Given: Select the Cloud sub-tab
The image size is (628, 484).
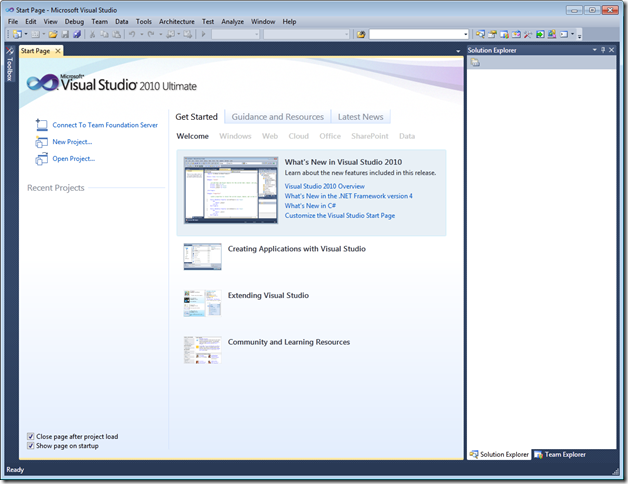Looking at the screenshot, I should pyautogui.click(x=298, y=136).
